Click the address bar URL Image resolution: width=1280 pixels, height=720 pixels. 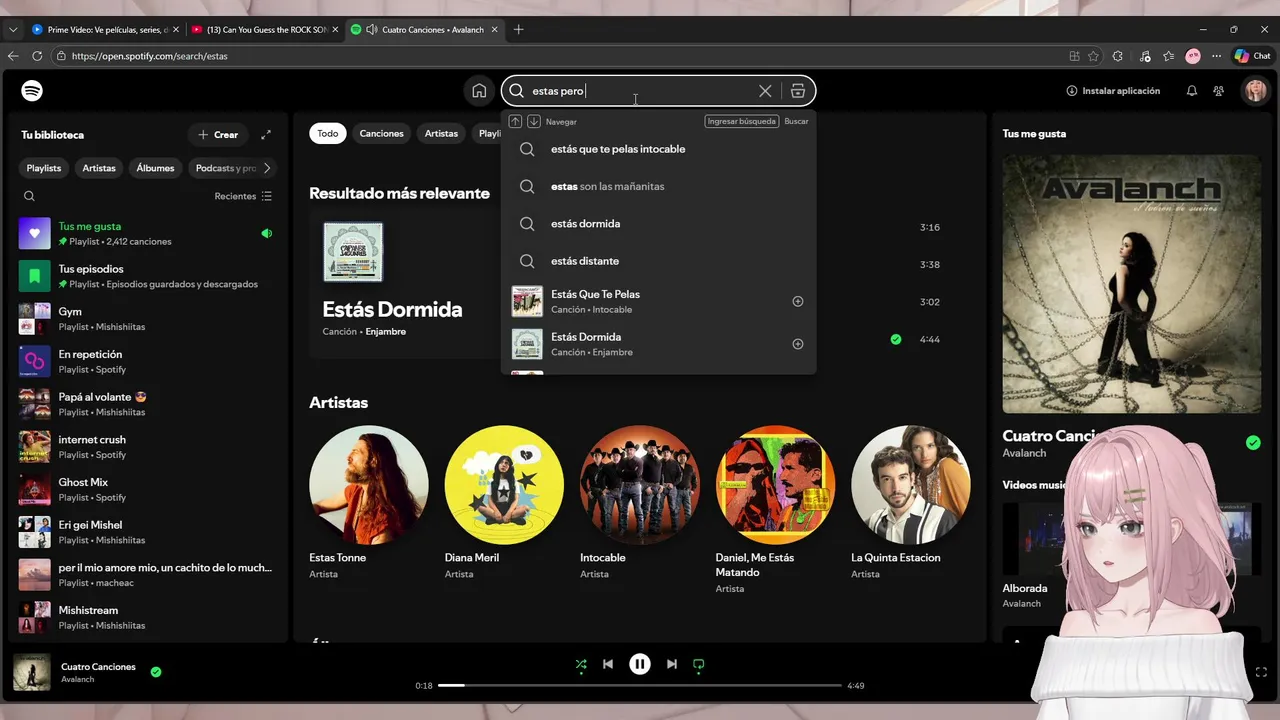150,56
